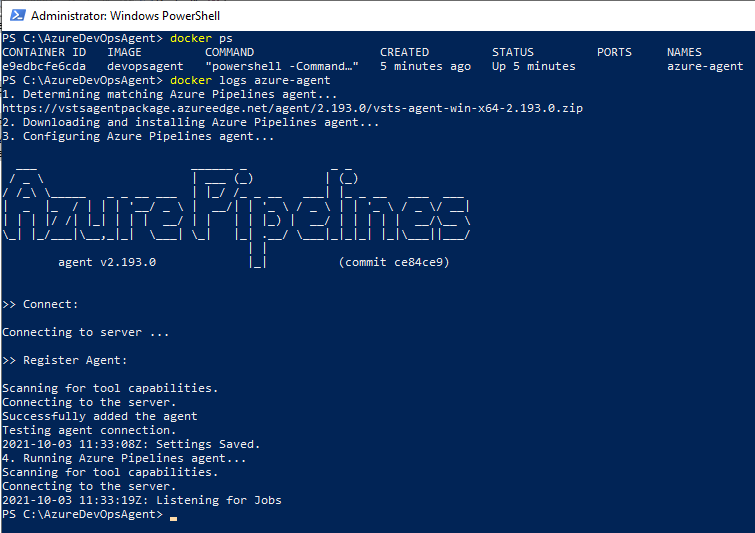Click the CREATED column header
Viewport: 755px width, 533px height.
click(x=404, y=52)
